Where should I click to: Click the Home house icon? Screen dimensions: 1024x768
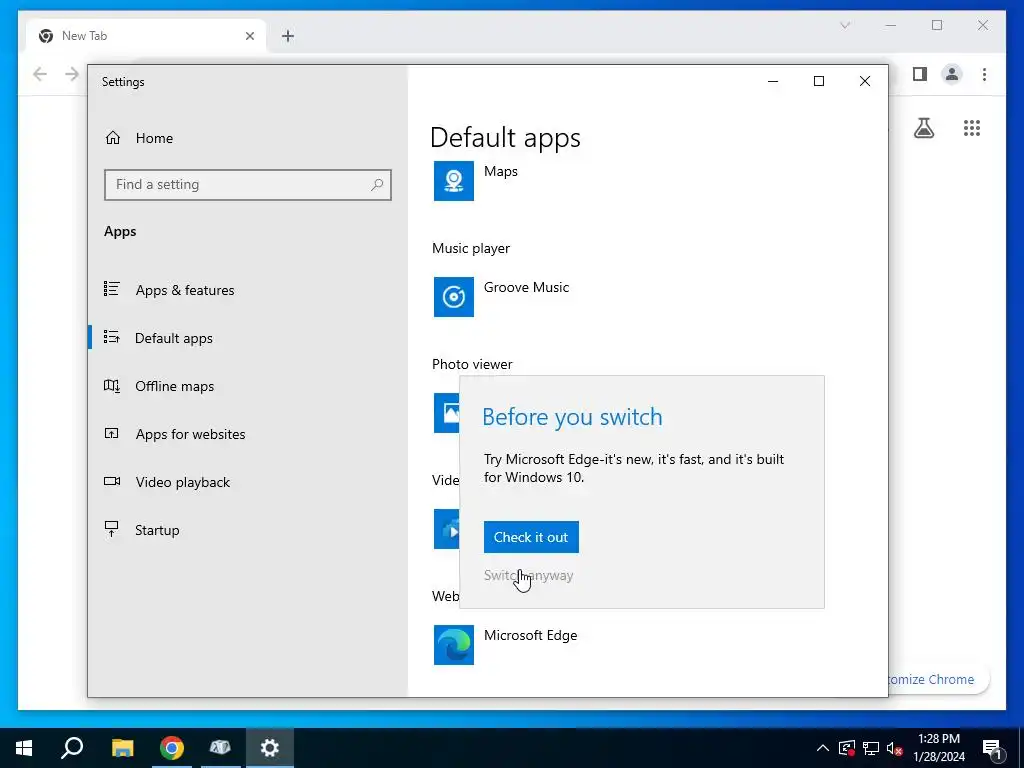pyautogui.click(x=113, y=137)
